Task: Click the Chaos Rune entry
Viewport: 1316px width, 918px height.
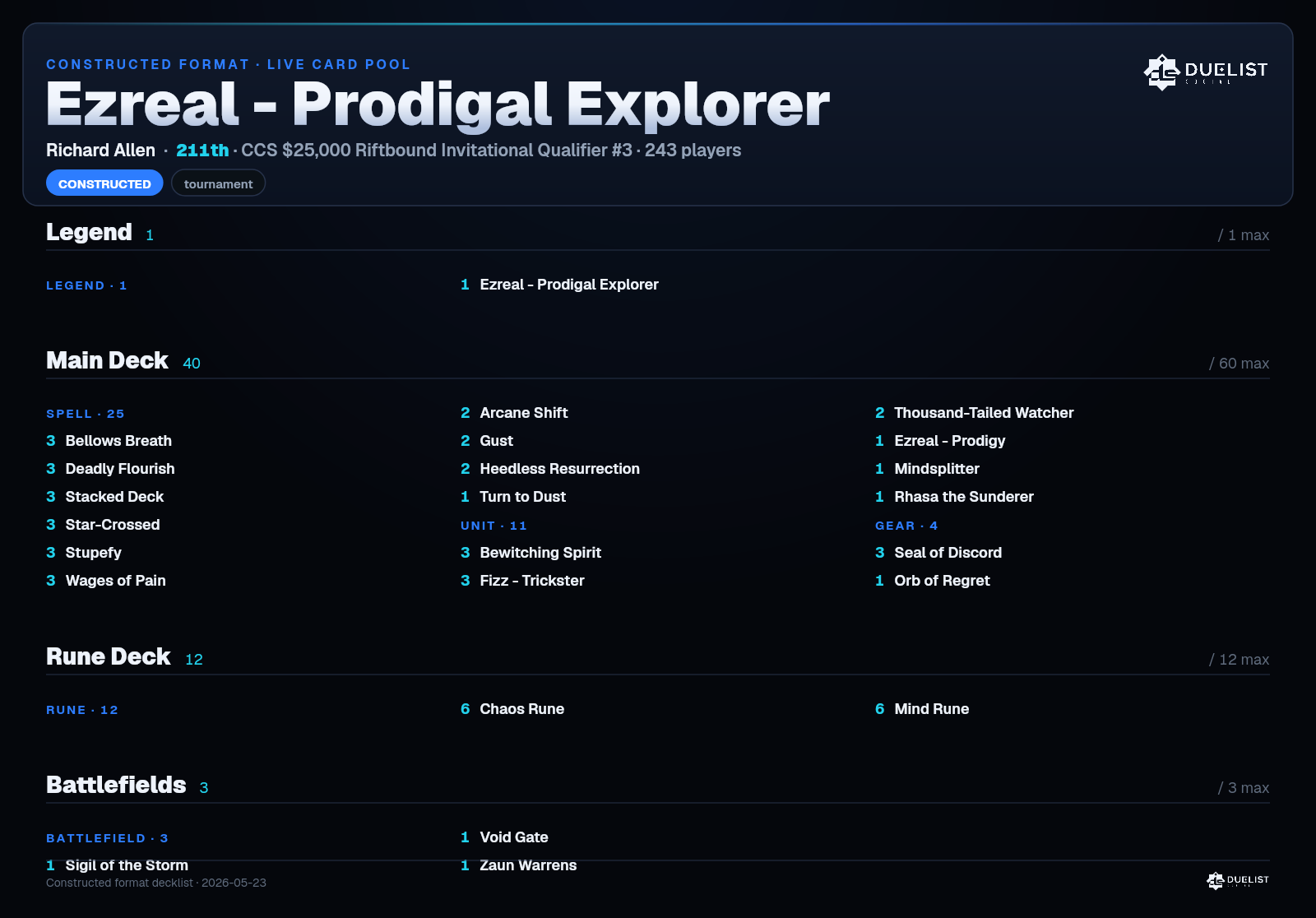Action: click(x=512, y=709)
